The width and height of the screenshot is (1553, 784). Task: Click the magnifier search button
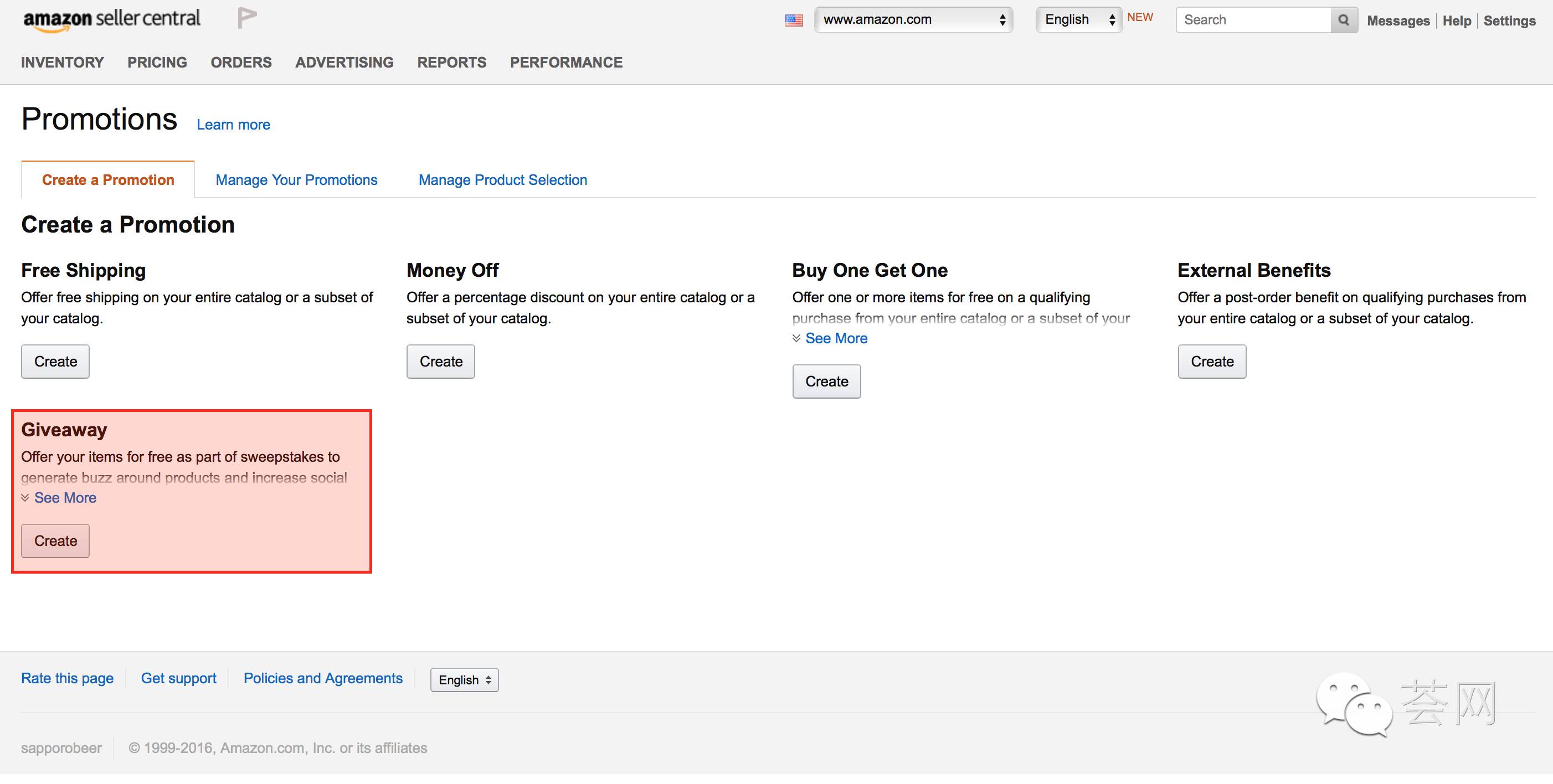click(x=1344, y=20)
